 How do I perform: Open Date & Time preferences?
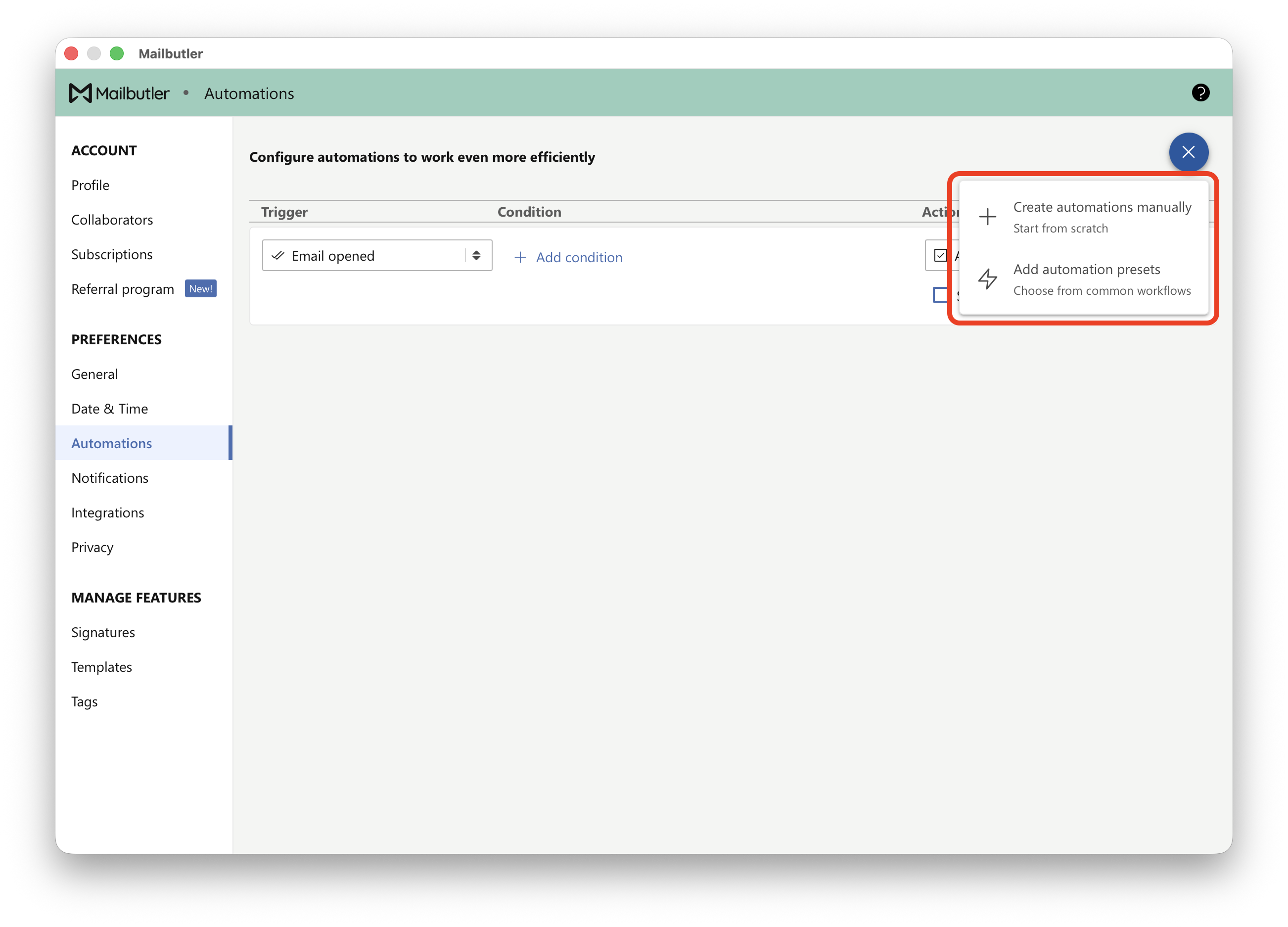110,409
